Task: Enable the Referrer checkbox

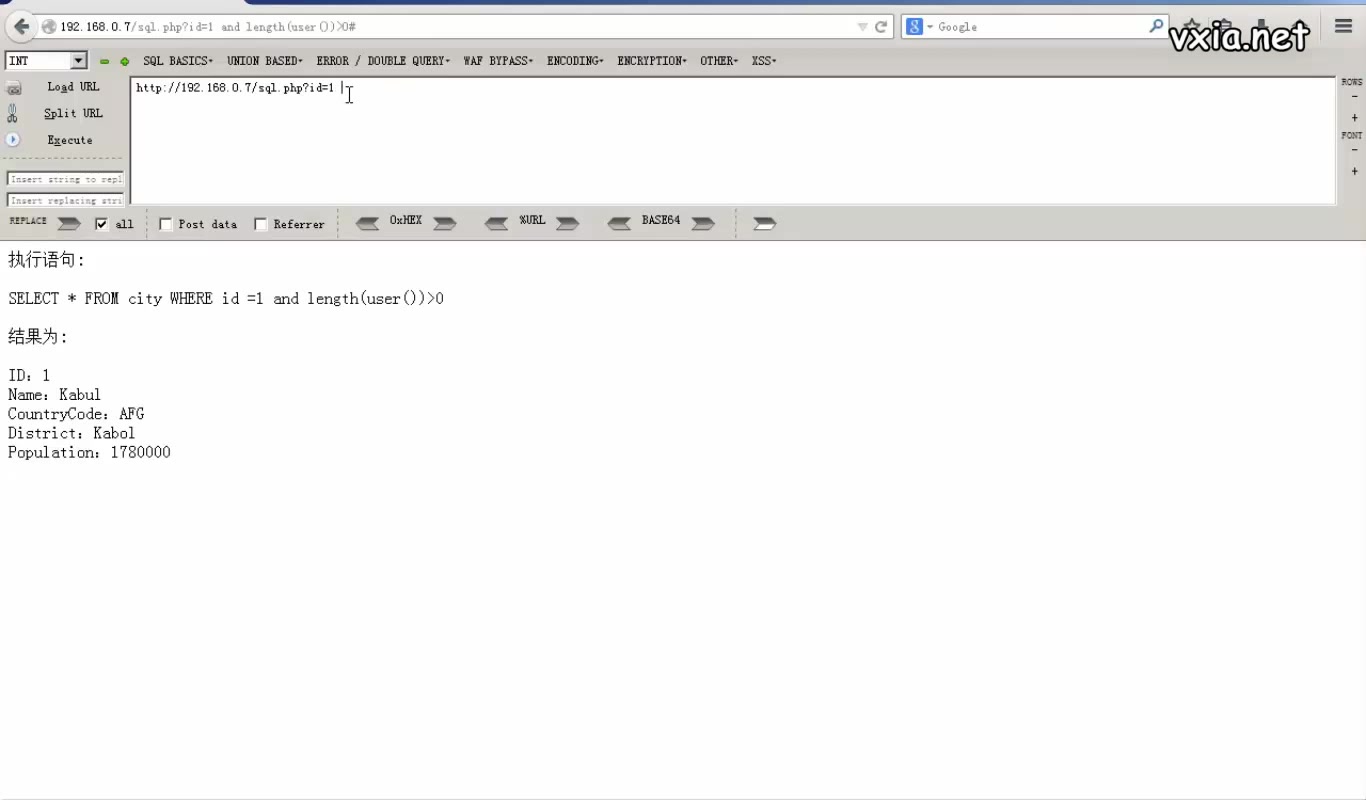Action: coord(261,224)
